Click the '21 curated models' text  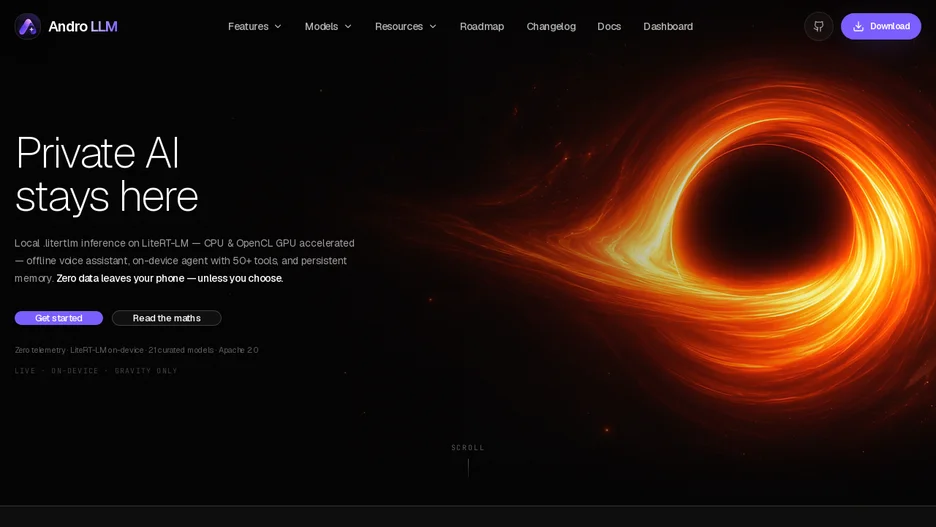coord(181,350)
